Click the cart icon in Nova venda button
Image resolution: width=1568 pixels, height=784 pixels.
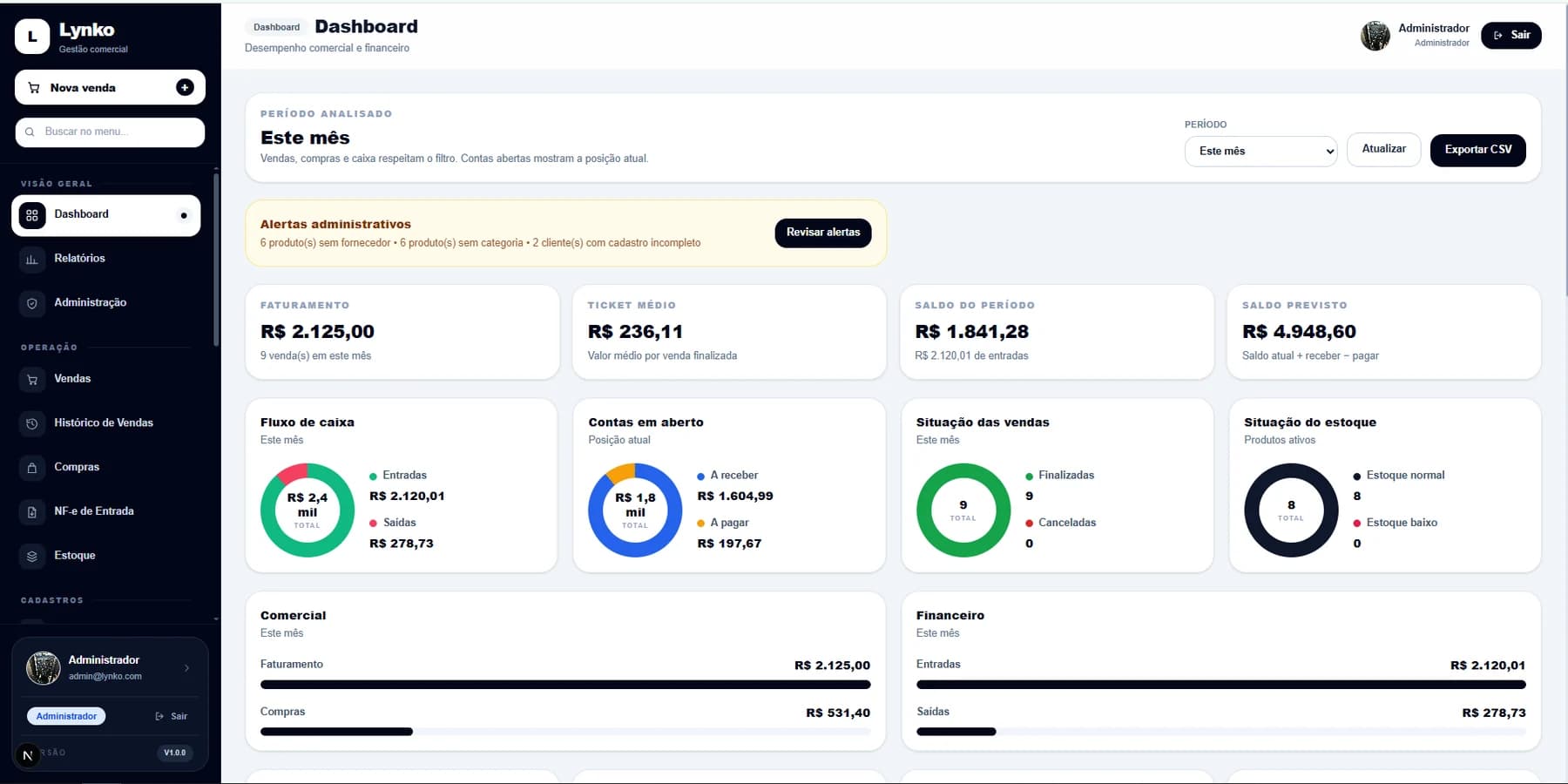pos(34,87)
